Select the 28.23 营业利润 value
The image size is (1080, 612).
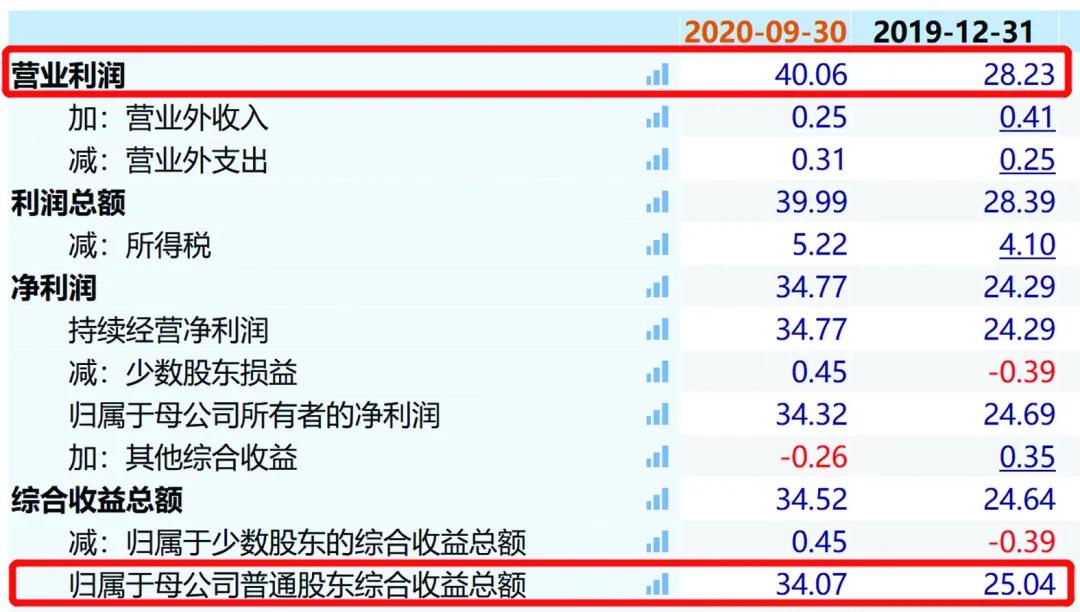coord(1019,75)
